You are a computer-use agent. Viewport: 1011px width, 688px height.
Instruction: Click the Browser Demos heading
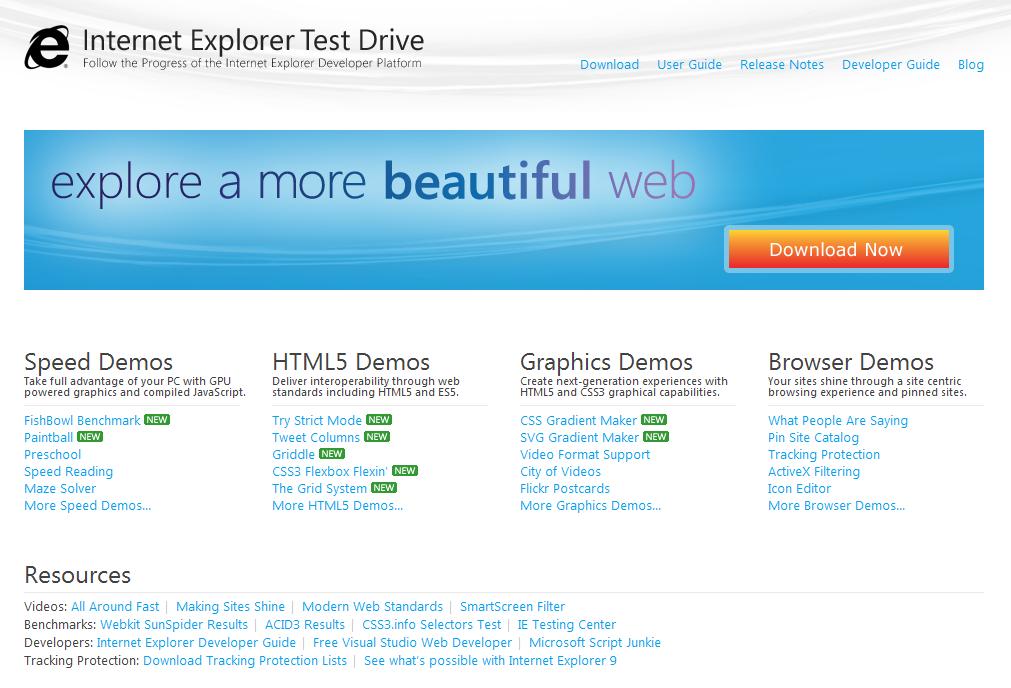[x=851, y=362]
